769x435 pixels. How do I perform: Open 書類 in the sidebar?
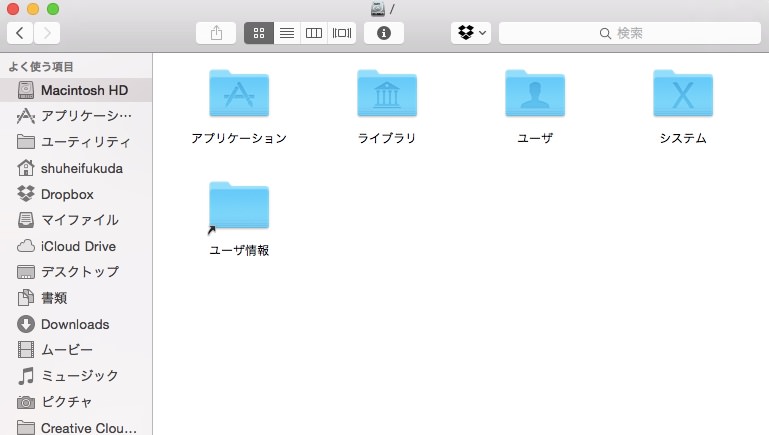point(76,298)
